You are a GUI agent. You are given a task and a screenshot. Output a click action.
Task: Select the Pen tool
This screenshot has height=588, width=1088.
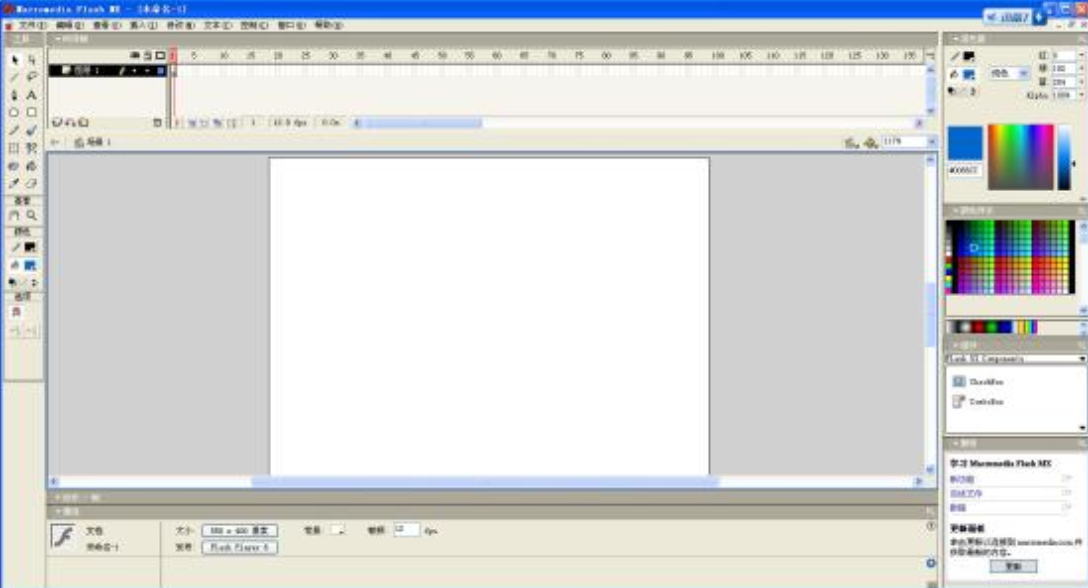(15, 94)
